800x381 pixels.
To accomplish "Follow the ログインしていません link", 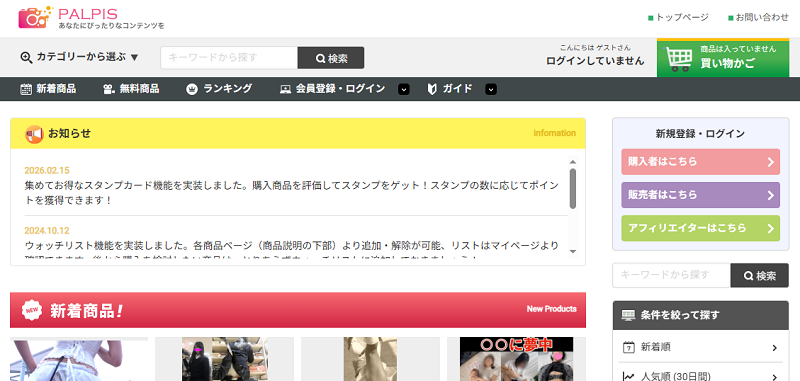I will 595,61.
